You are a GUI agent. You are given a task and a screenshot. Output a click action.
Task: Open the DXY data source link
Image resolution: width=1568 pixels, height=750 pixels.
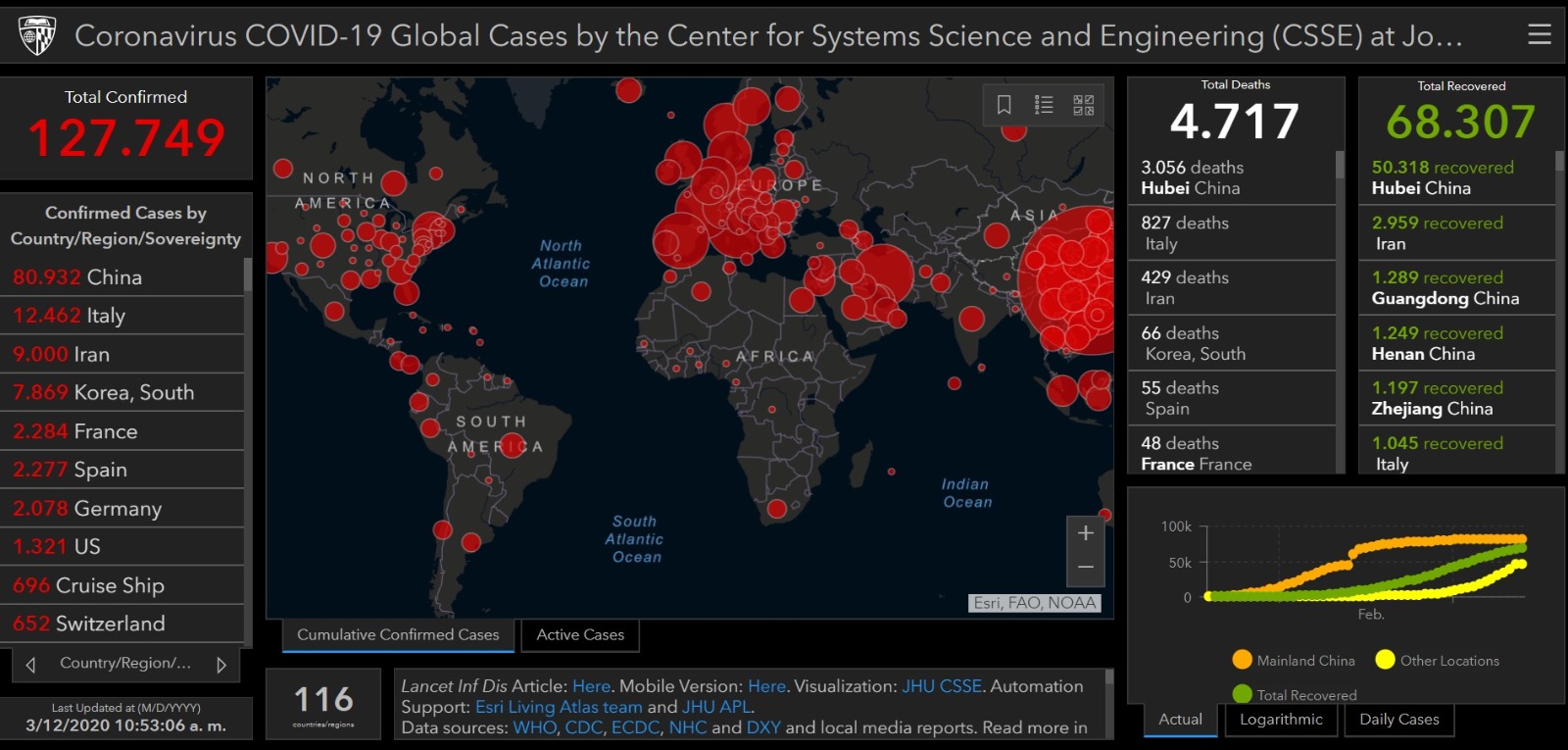pos(763,727)
